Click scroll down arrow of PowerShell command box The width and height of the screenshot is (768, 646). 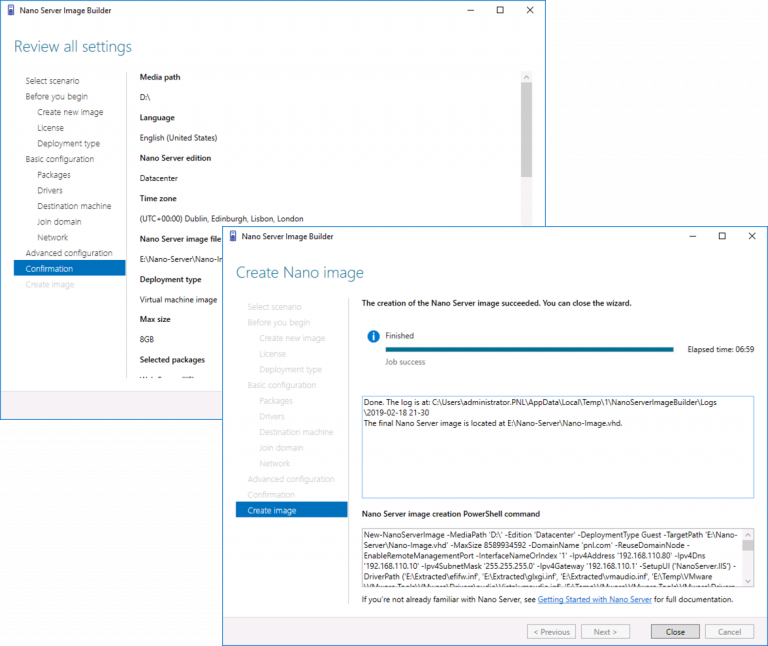click(x=748, y=581)
